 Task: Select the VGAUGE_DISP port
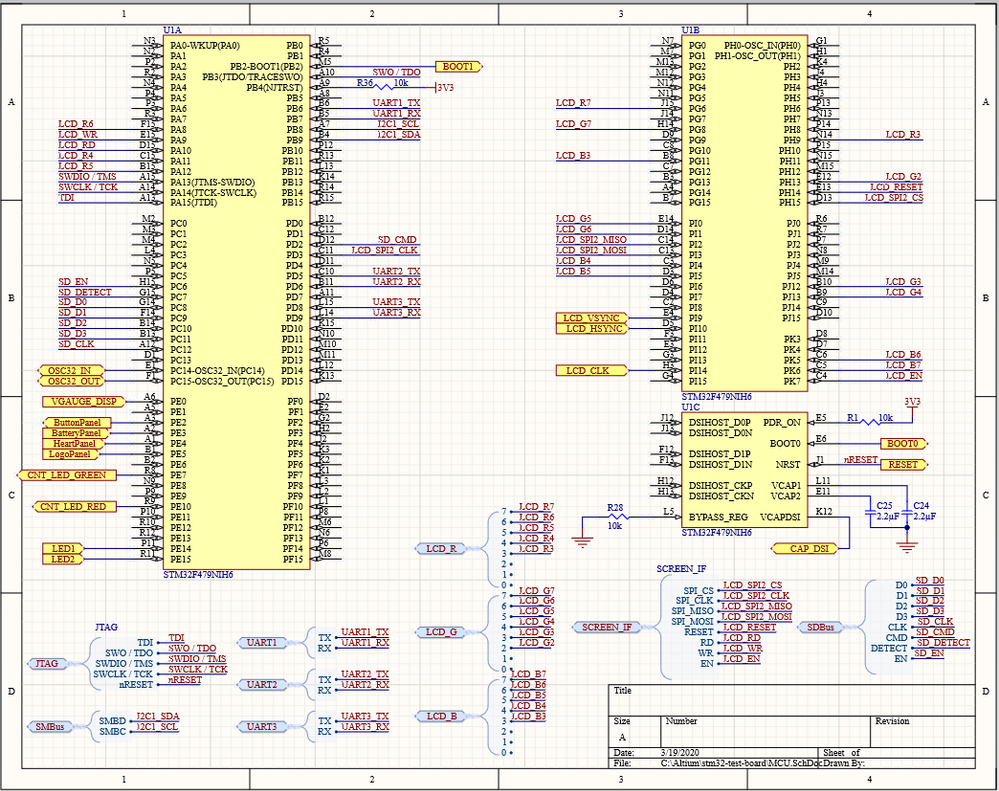[83, 401]
